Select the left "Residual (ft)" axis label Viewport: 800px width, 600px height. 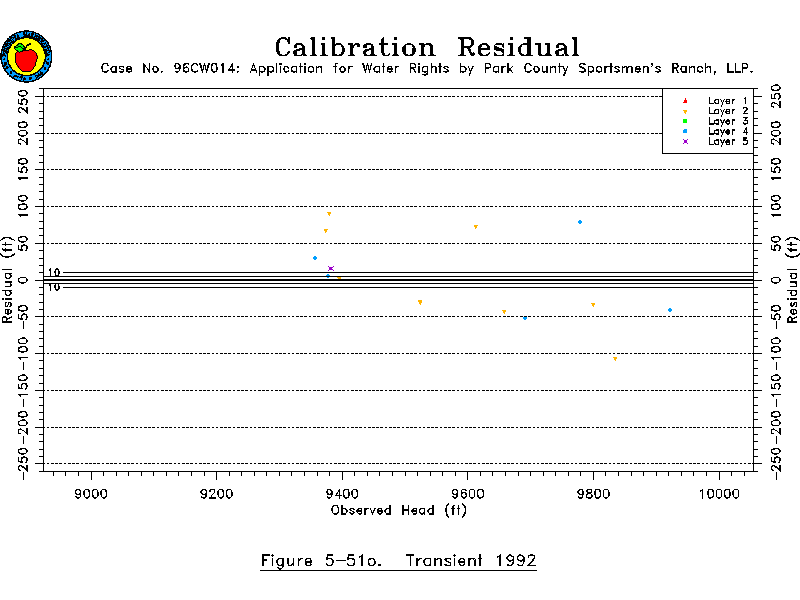[x=8, y=280]
